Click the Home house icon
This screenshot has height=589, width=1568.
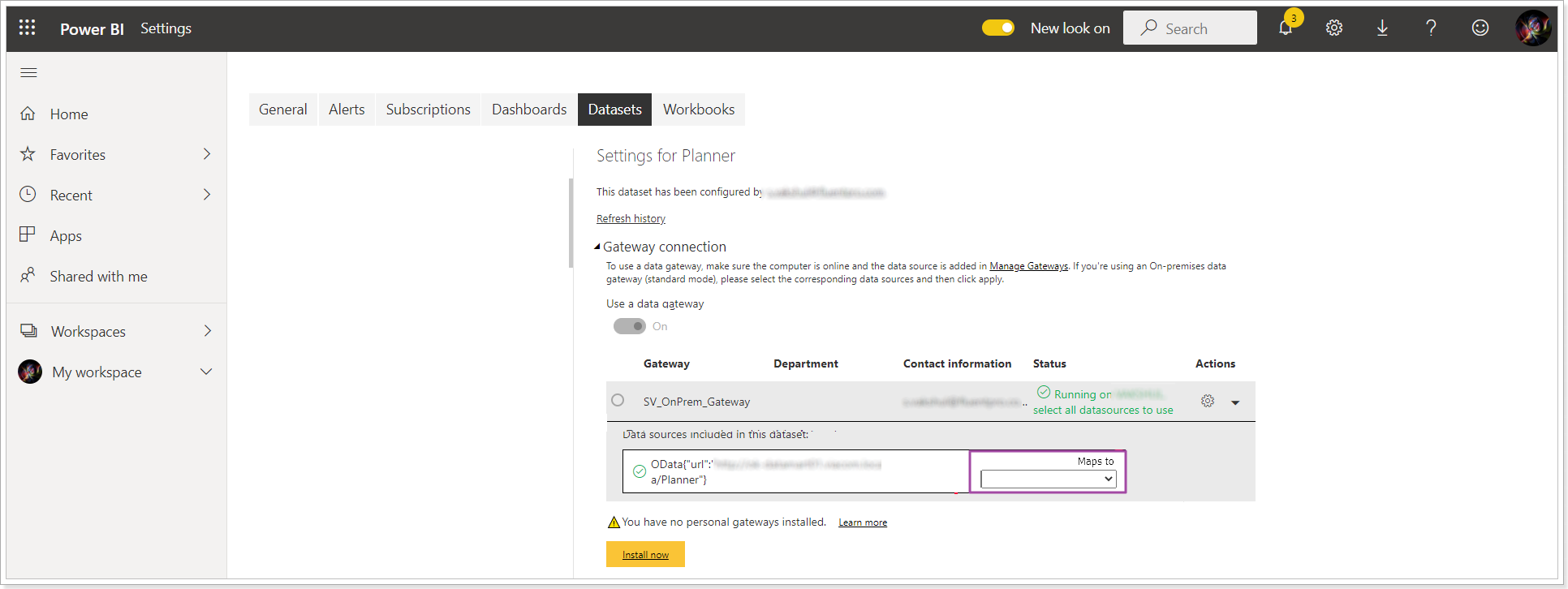tap(28, 114)
